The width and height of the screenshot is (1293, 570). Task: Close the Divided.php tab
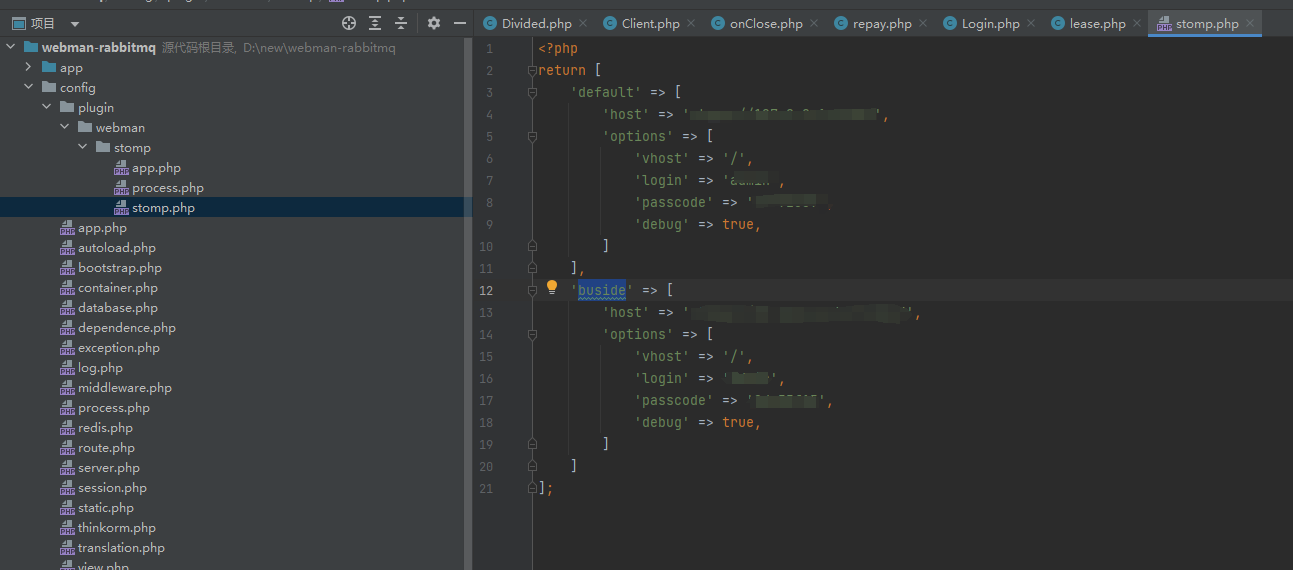tap(583, 24)
